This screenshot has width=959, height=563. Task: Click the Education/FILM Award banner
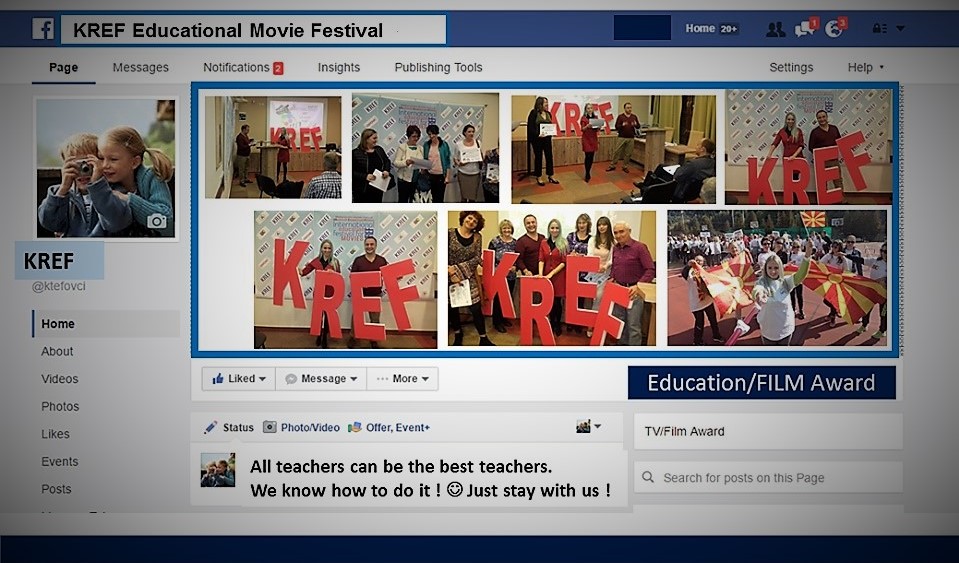[x=761, y=383]
